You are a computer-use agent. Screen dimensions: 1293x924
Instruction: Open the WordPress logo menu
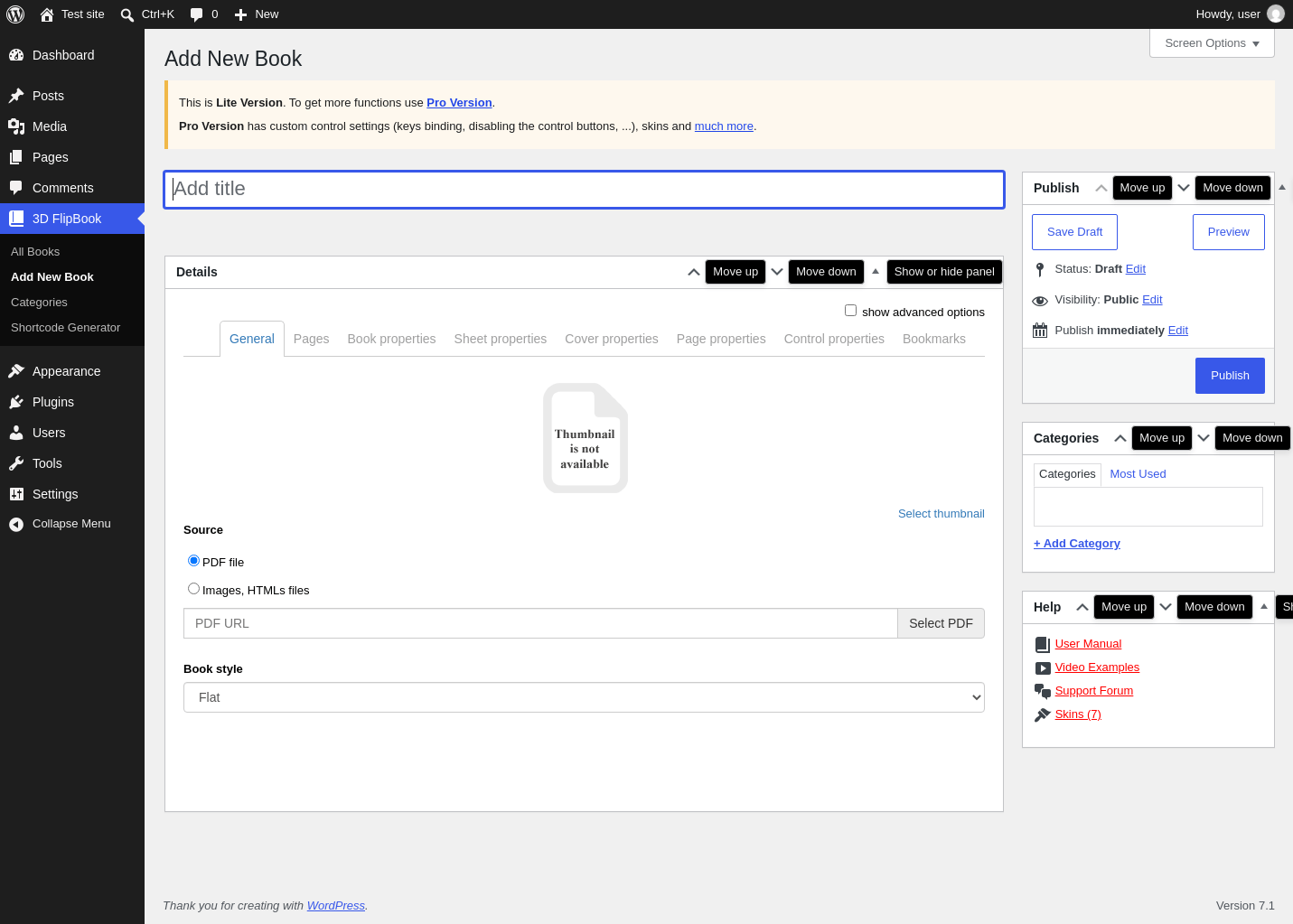click(15, 14)
